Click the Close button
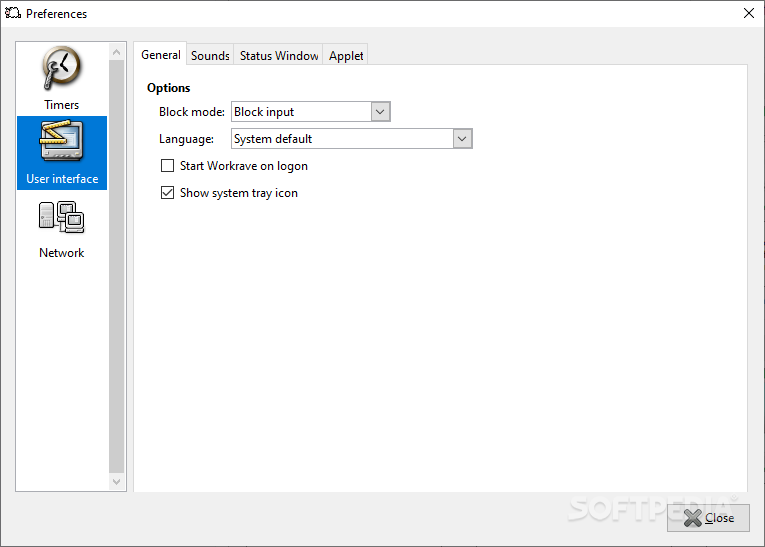765x547 pixels. (x=708, y=518)
